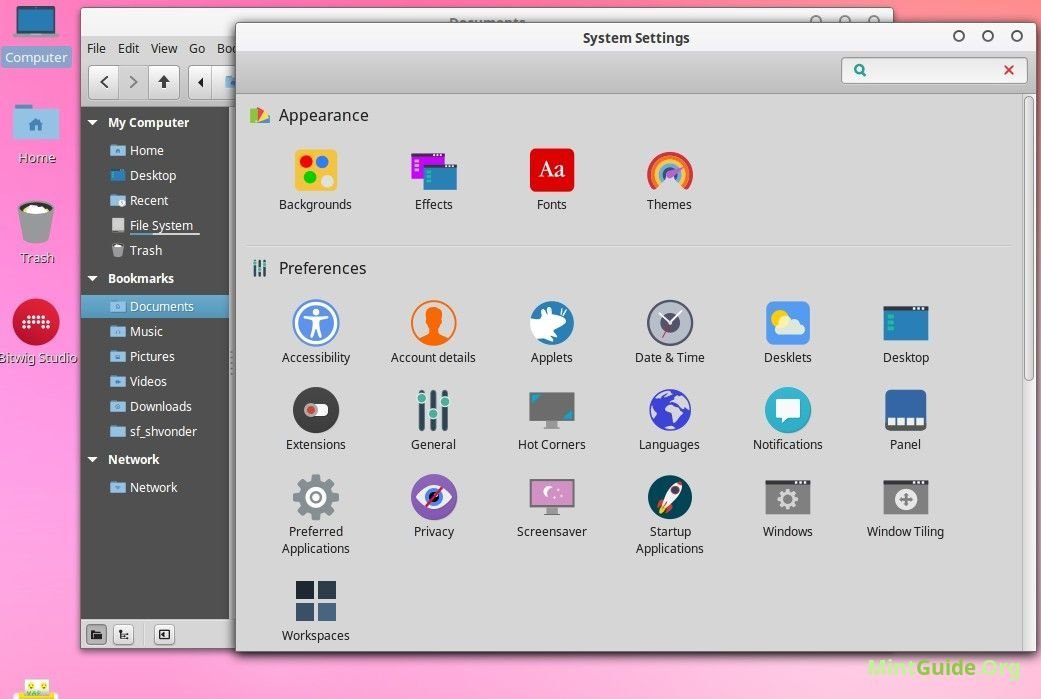The height and width of the screenshot is (699, 1041).
Task: Open the Themes settings
Action: click(668, 170)
